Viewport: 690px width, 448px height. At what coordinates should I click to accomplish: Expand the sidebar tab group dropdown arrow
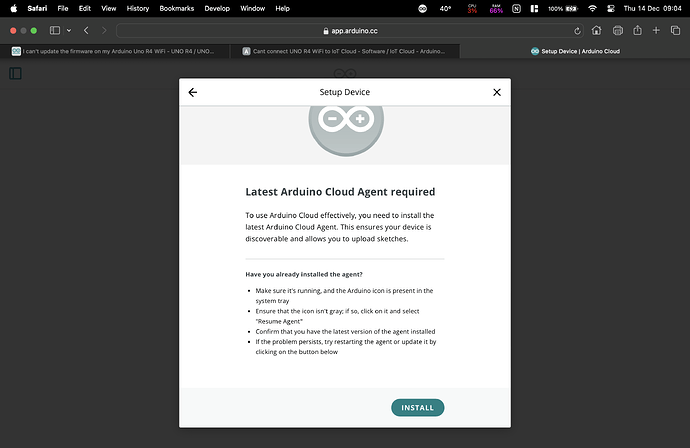69,30
